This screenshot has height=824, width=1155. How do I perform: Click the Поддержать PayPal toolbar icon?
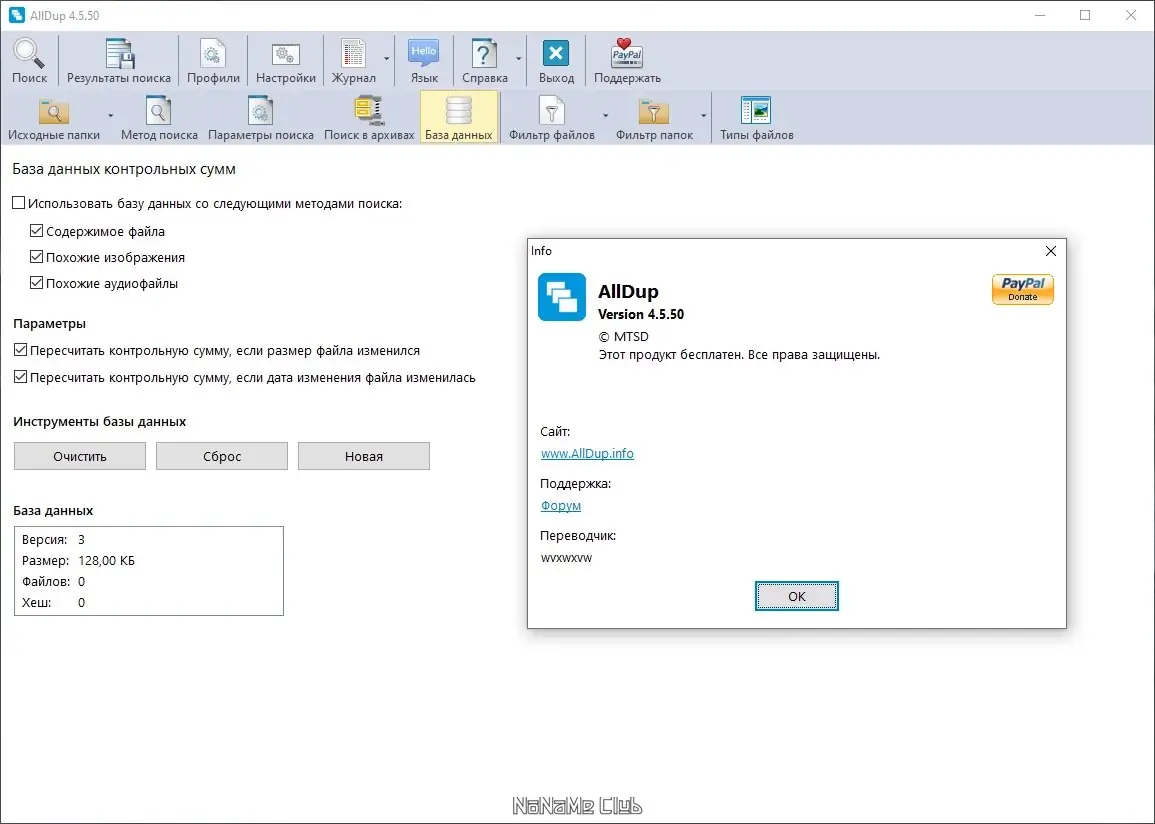tap(627, 60)
